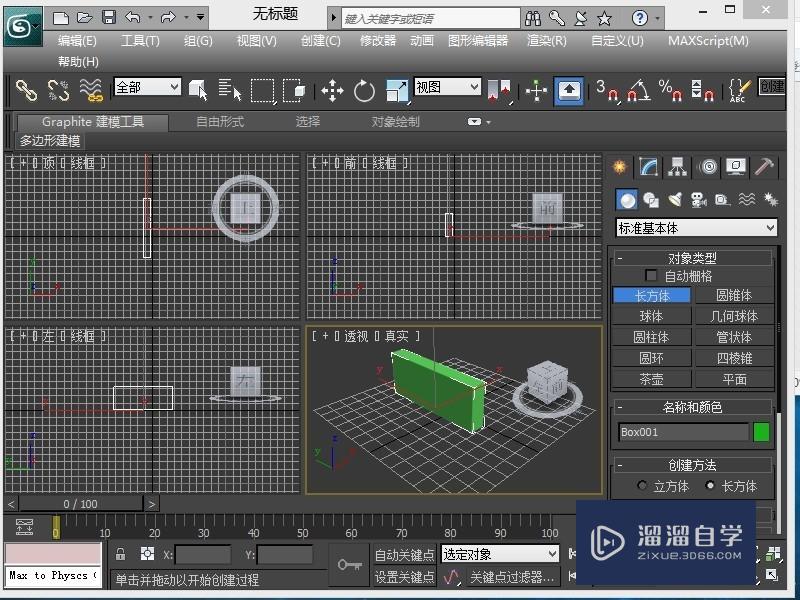Viewport: 800px width, 600px height.
Task: Switch to the 自由形式 ribbon tab
Action: point(220,122)
